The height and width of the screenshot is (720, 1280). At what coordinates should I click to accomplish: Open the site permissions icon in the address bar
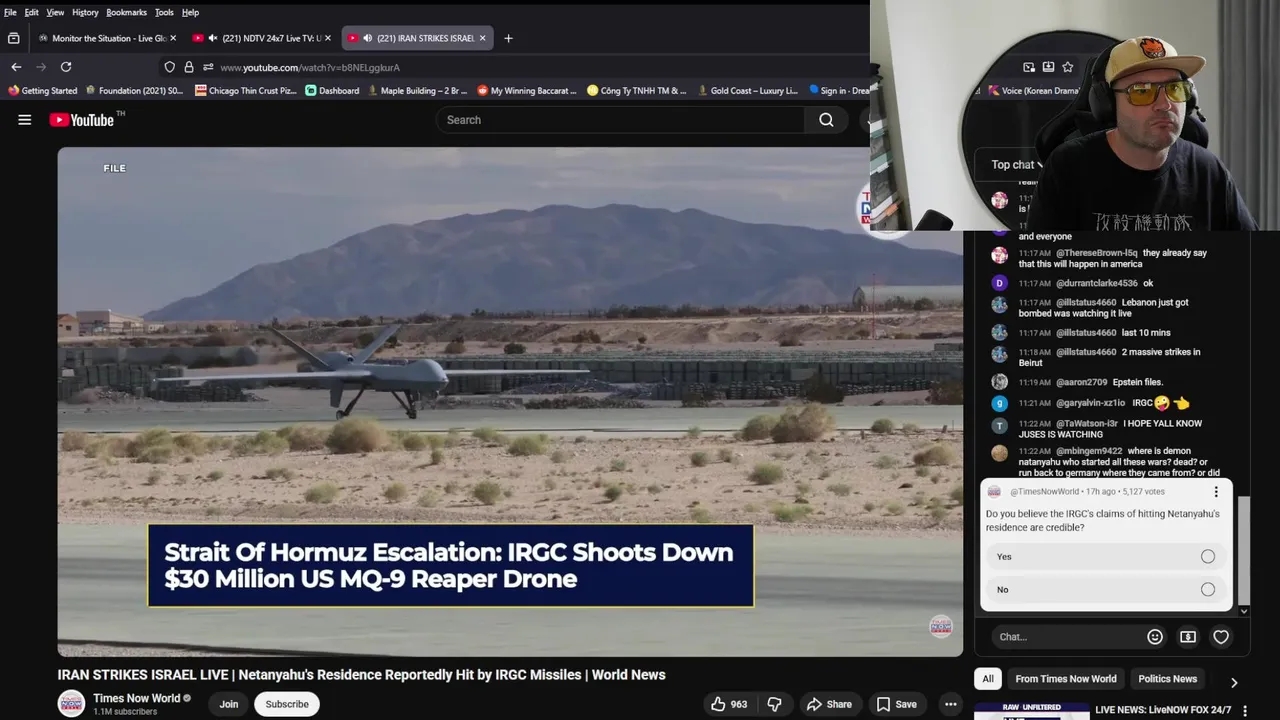coord(207,67)
